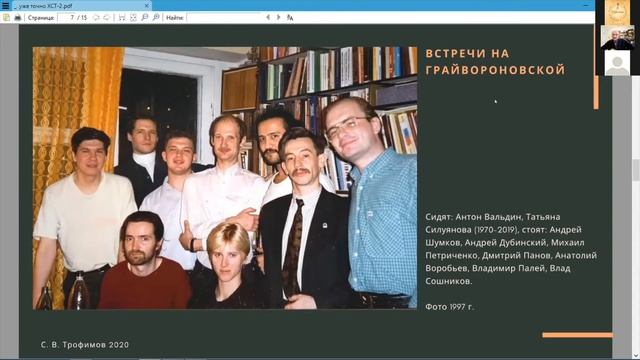640x360 pixels.
Task: Click the 'ВСТРЕЧИ НА ГРАЙВОРОНОВСКОЙ' slide title
Action: pyautogui.click(x=495, y=62)
